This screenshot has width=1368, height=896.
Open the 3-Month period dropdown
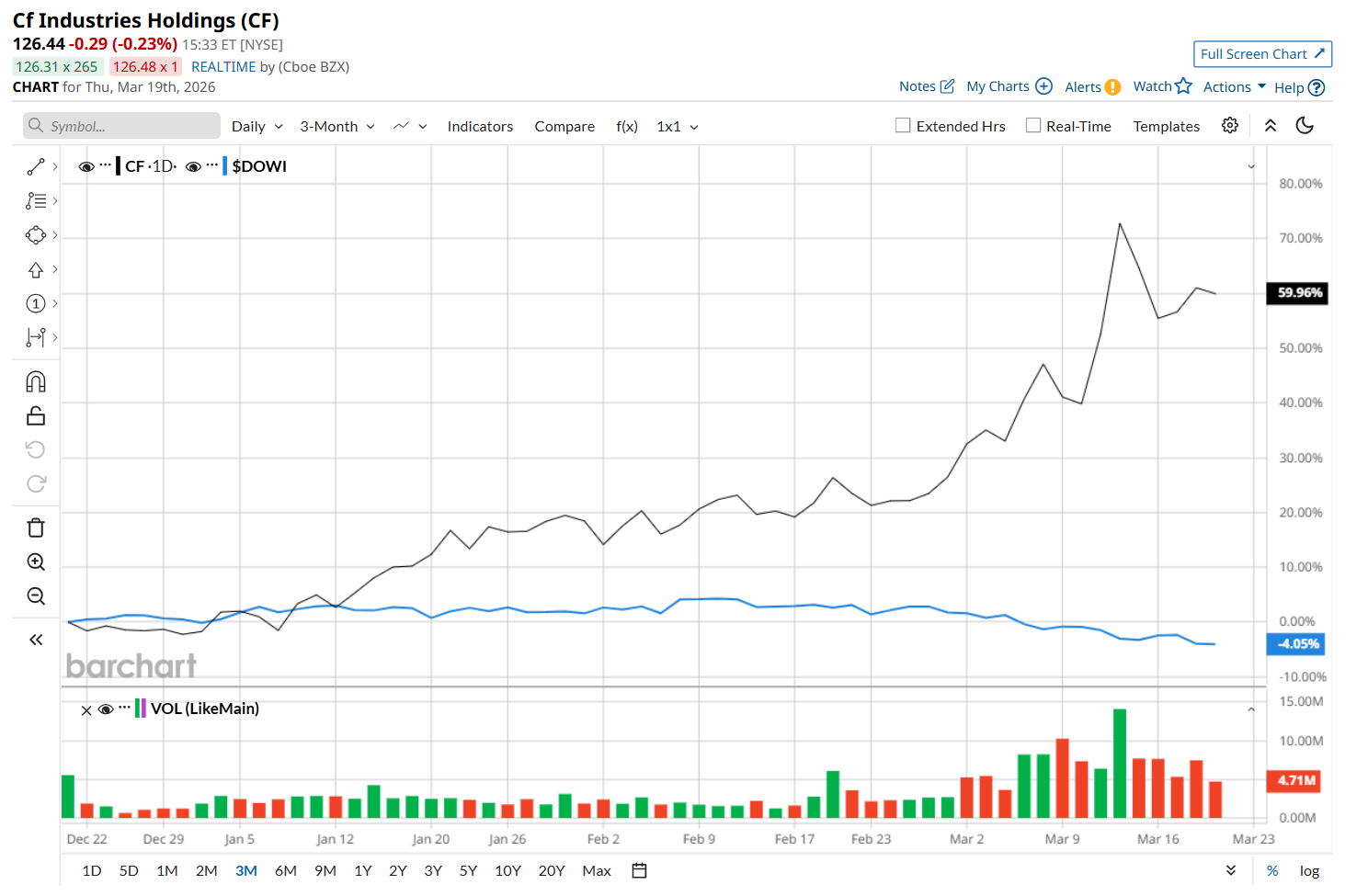click(x=337, y=126)
